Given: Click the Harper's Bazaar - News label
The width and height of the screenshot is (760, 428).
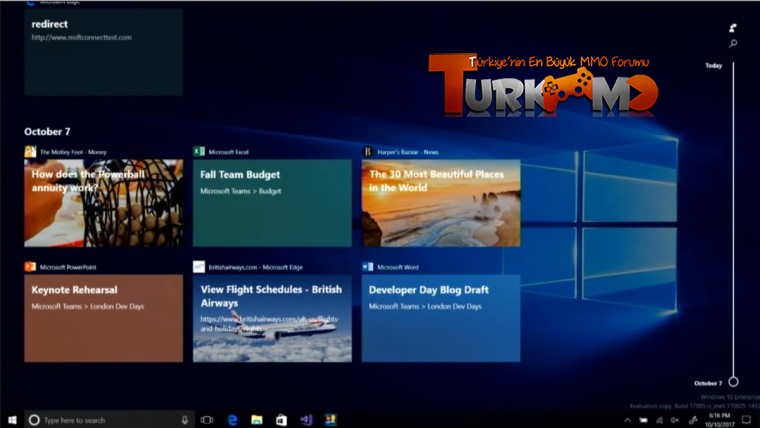Looking at the screenshot, I should click(408, 152).
